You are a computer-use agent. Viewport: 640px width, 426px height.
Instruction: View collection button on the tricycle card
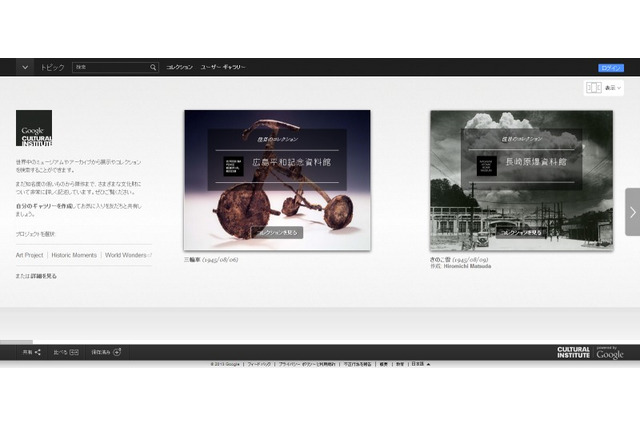pyautogui.click(x=276, y=232)
